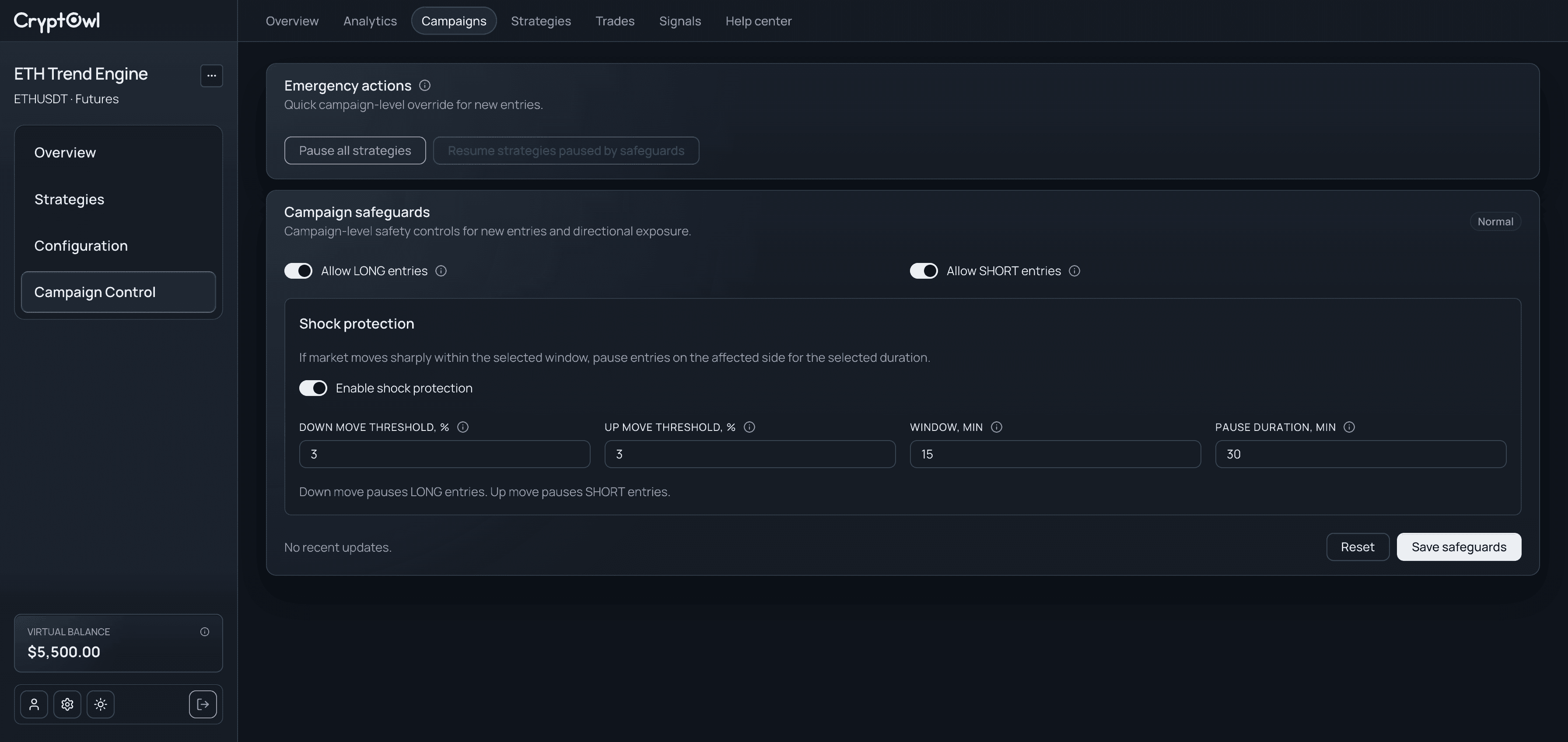Show info for Window, min

(x=997, y=427)
